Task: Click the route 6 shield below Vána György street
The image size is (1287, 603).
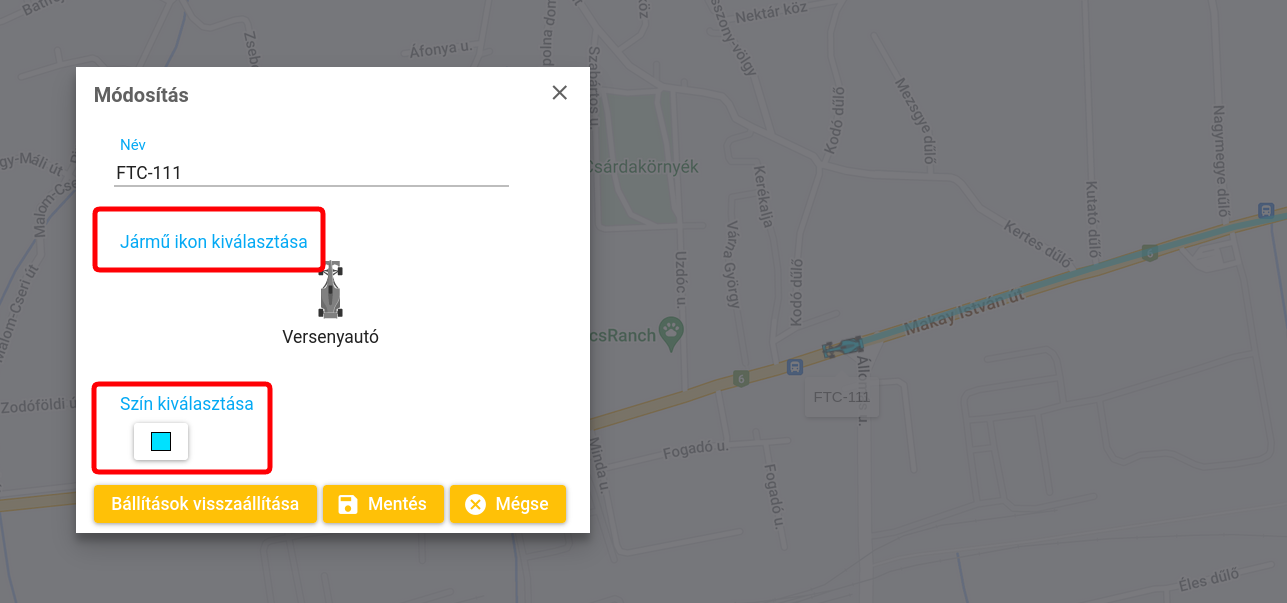Action: pos(740,377)
